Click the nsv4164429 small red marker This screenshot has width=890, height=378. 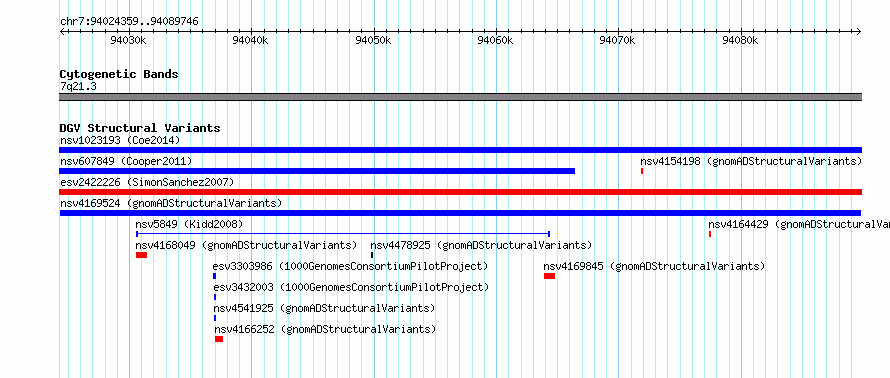(x=710, y=234)
